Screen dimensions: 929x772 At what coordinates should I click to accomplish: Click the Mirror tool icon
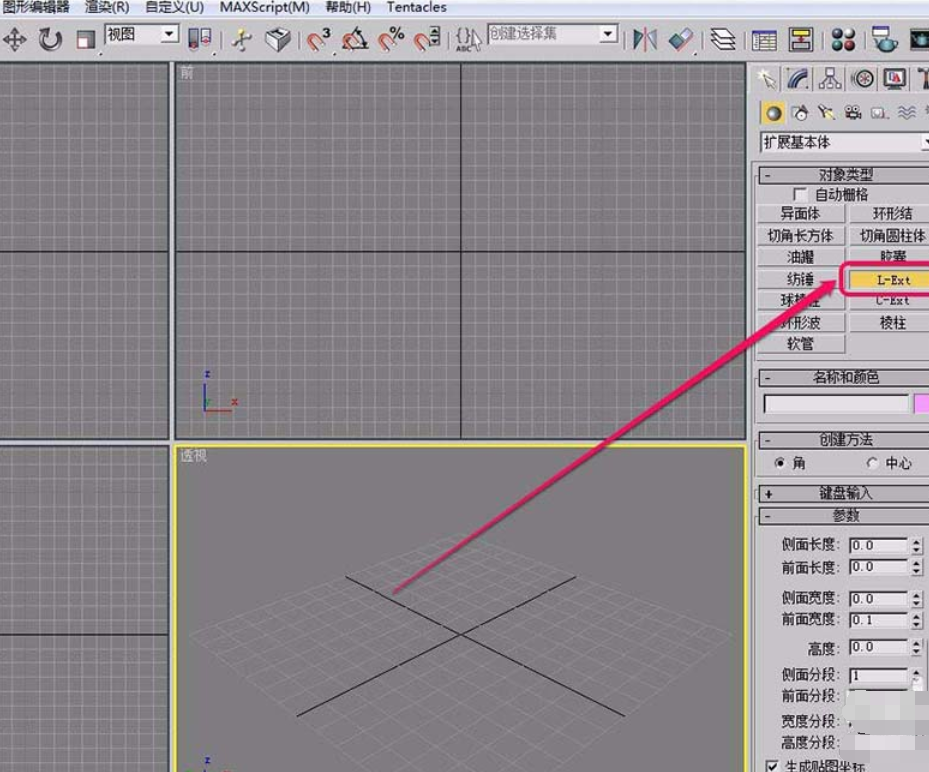click(x=645, y=40)
